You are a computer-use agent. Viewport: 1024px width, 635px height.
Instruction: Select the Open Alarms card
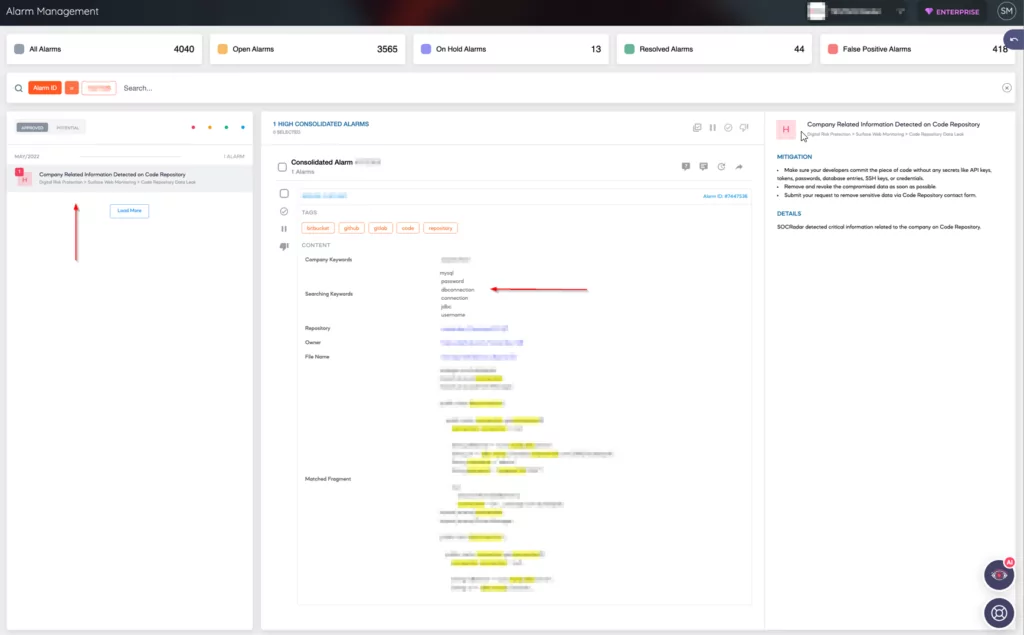(307, 49)
